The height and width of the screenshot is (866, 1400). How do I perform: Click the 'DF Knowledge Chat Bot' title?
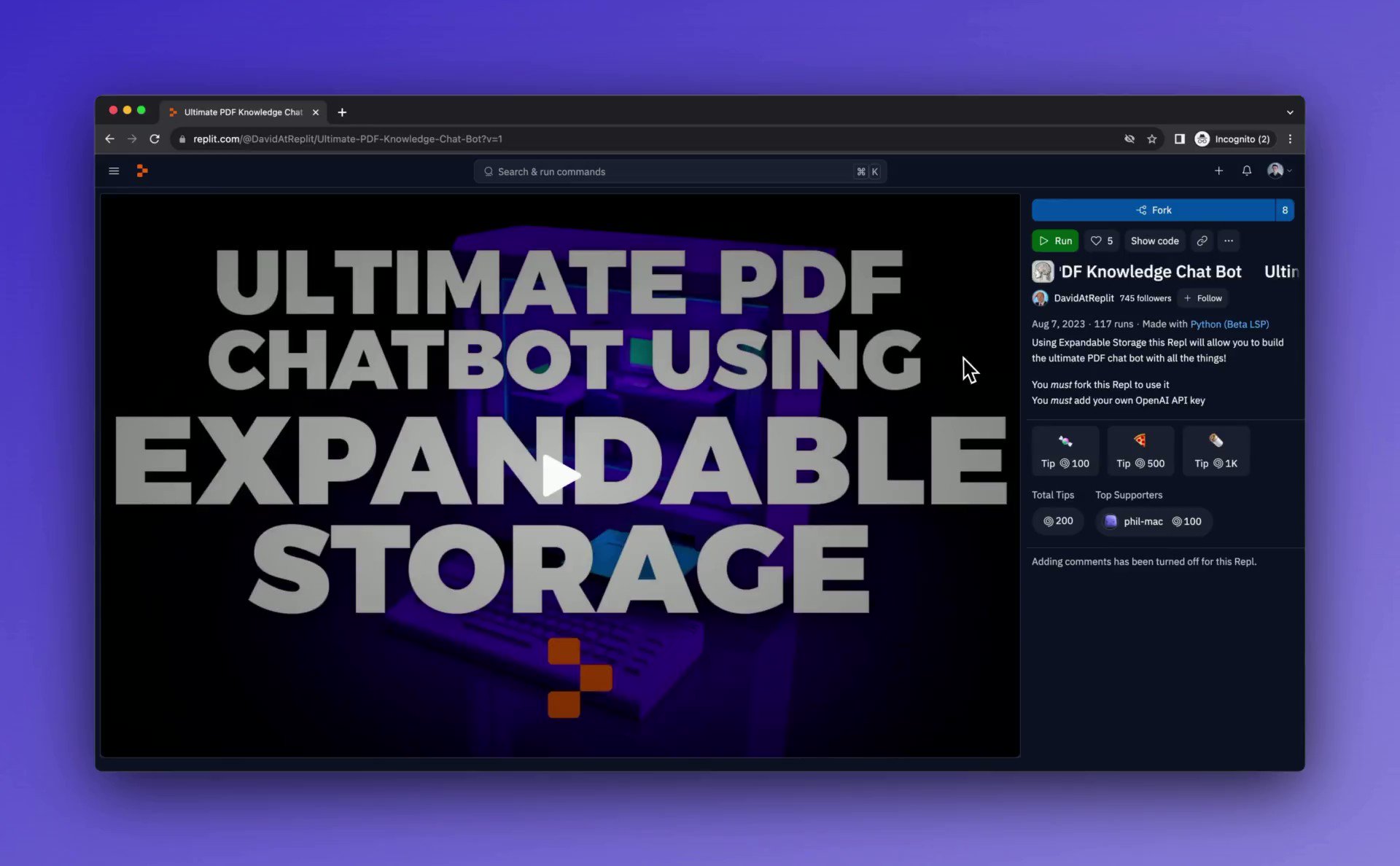point(1151,272)
